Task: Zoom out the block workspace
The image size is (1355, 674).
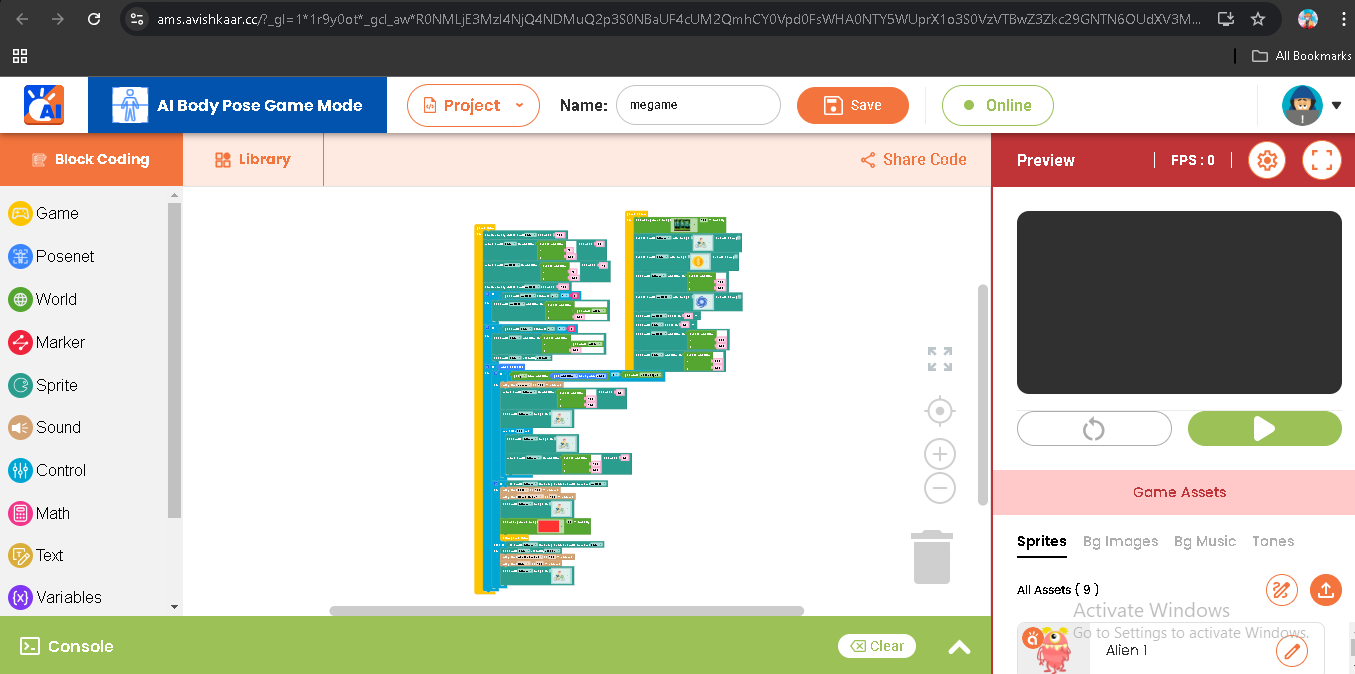Action: point(939,488)
